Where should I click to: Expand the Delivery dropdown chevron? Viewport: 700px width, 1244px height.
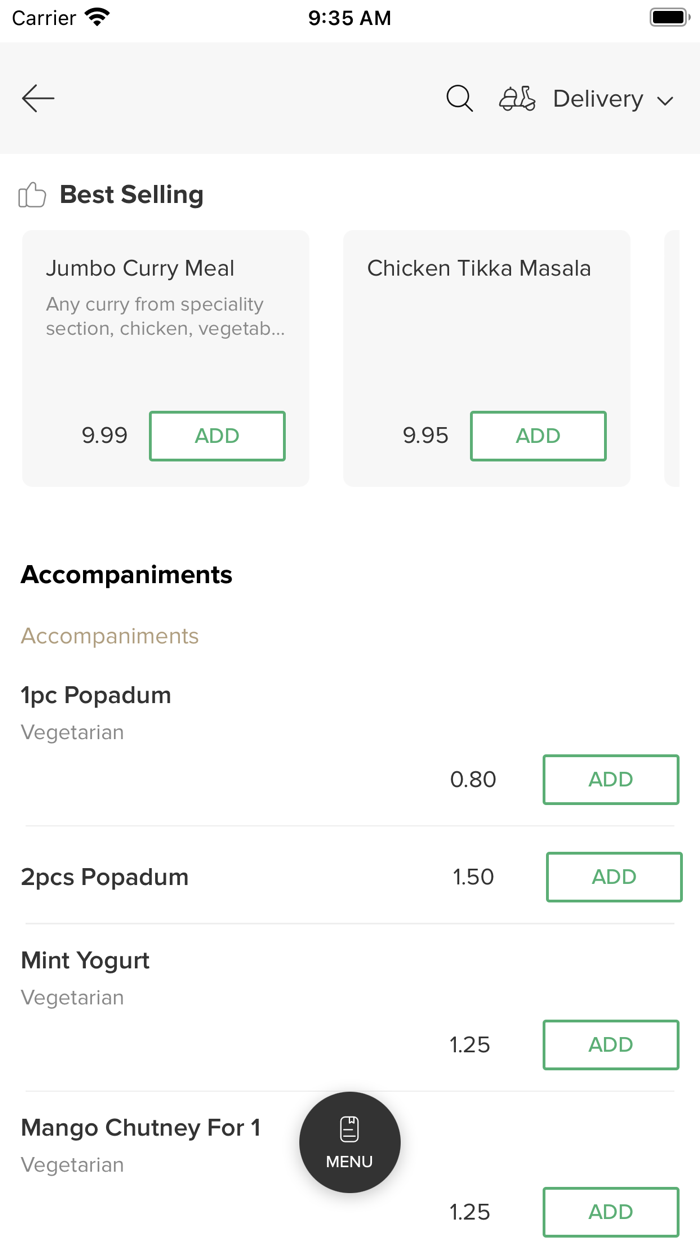[x=665, y=100]
